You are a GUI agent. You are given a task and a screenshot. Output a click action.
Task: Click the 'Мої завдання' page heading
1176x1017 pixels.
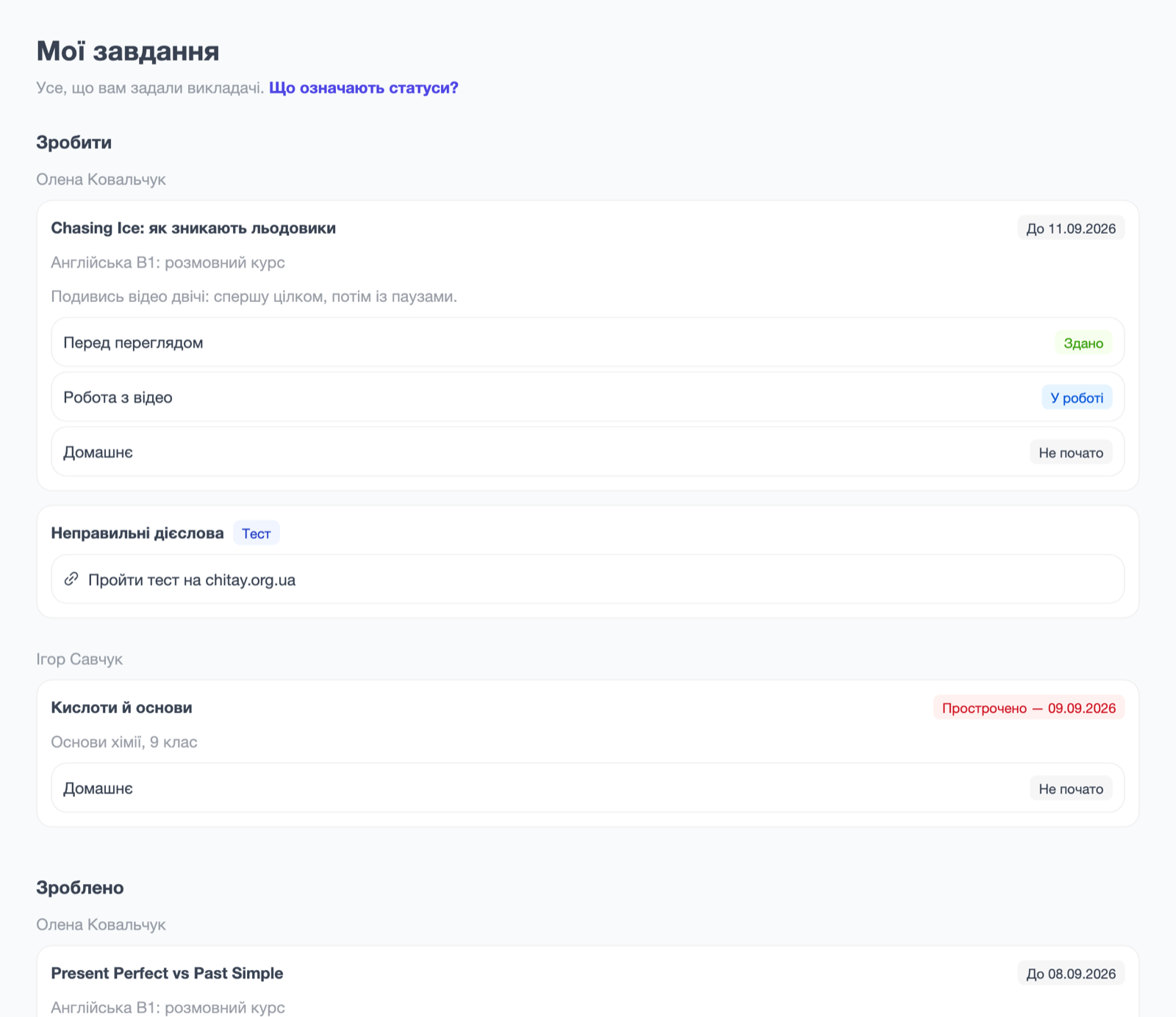(x=128, y=51)
